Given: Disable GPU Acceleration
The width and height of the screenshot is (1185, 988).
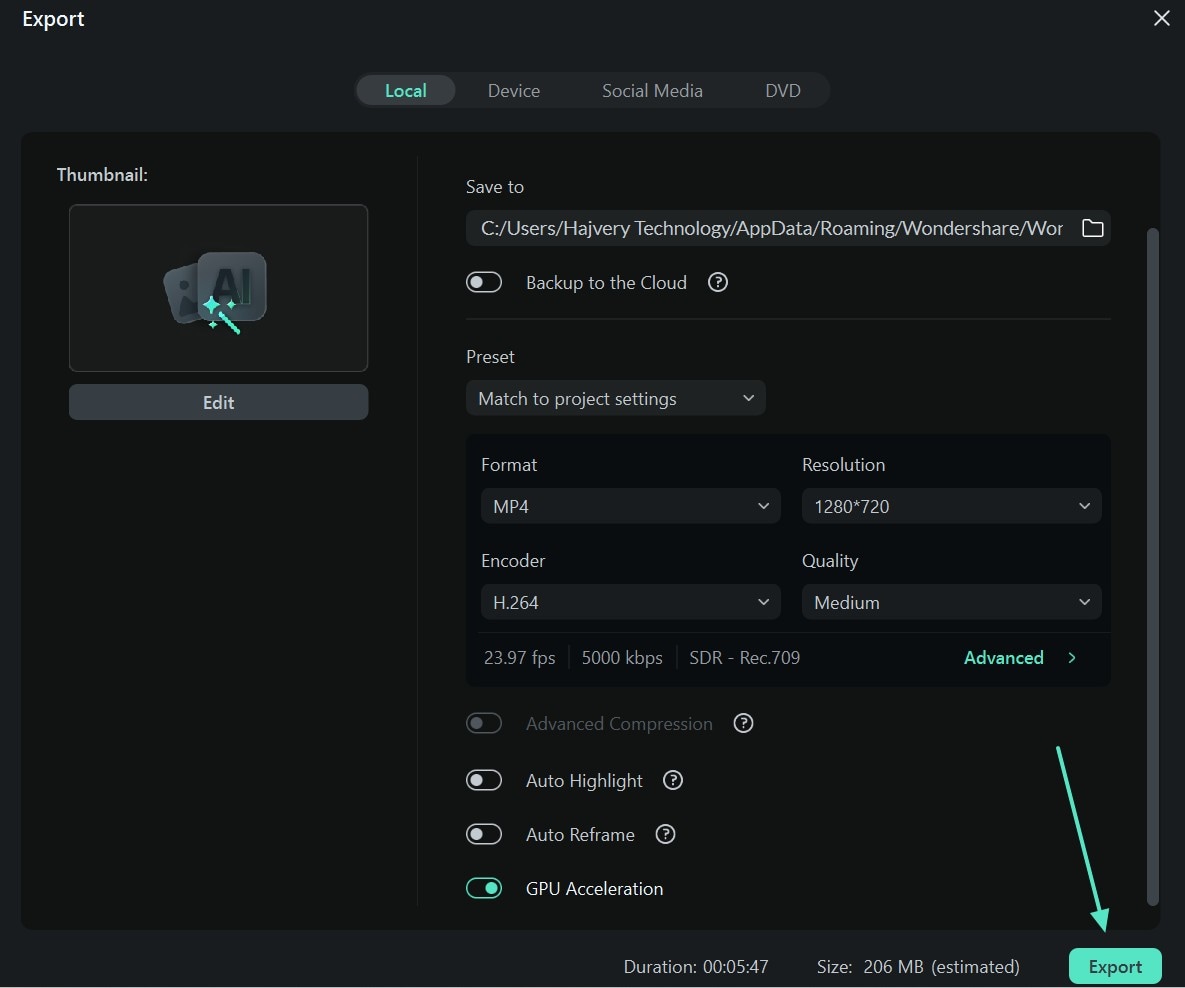Looking at the screenshot, I should tap(484, 888).
